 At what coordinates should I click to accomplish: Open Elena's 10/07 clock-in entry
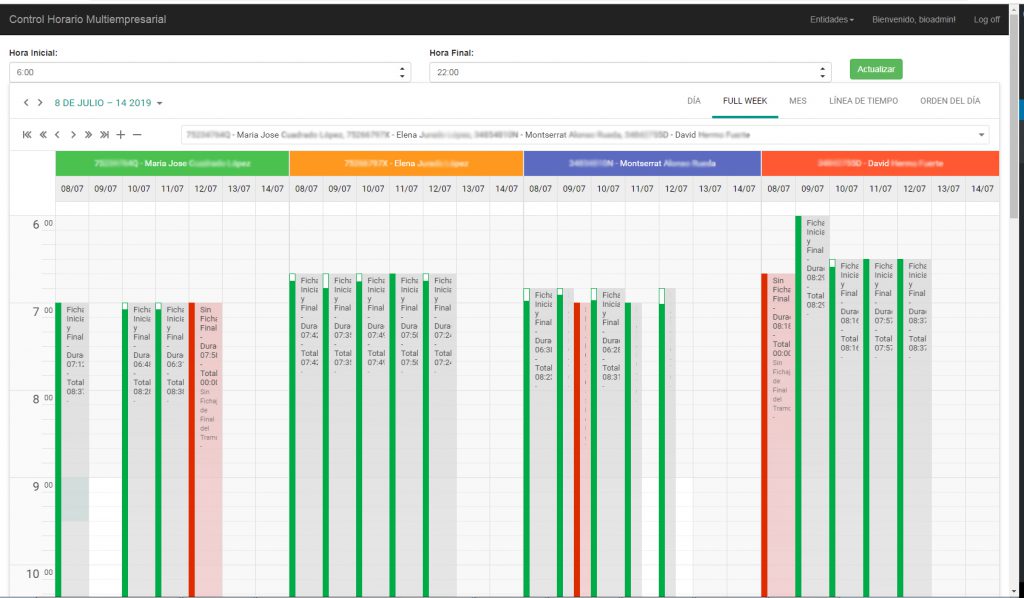click(372, 435)
